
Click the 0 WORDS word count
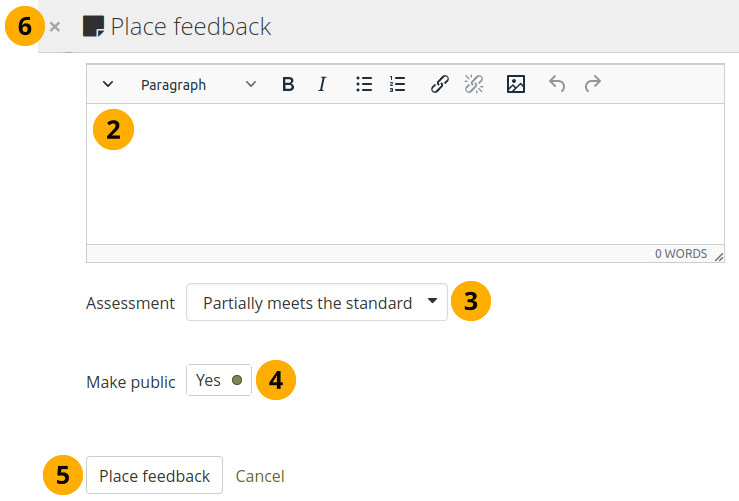(x=680, y=254)
